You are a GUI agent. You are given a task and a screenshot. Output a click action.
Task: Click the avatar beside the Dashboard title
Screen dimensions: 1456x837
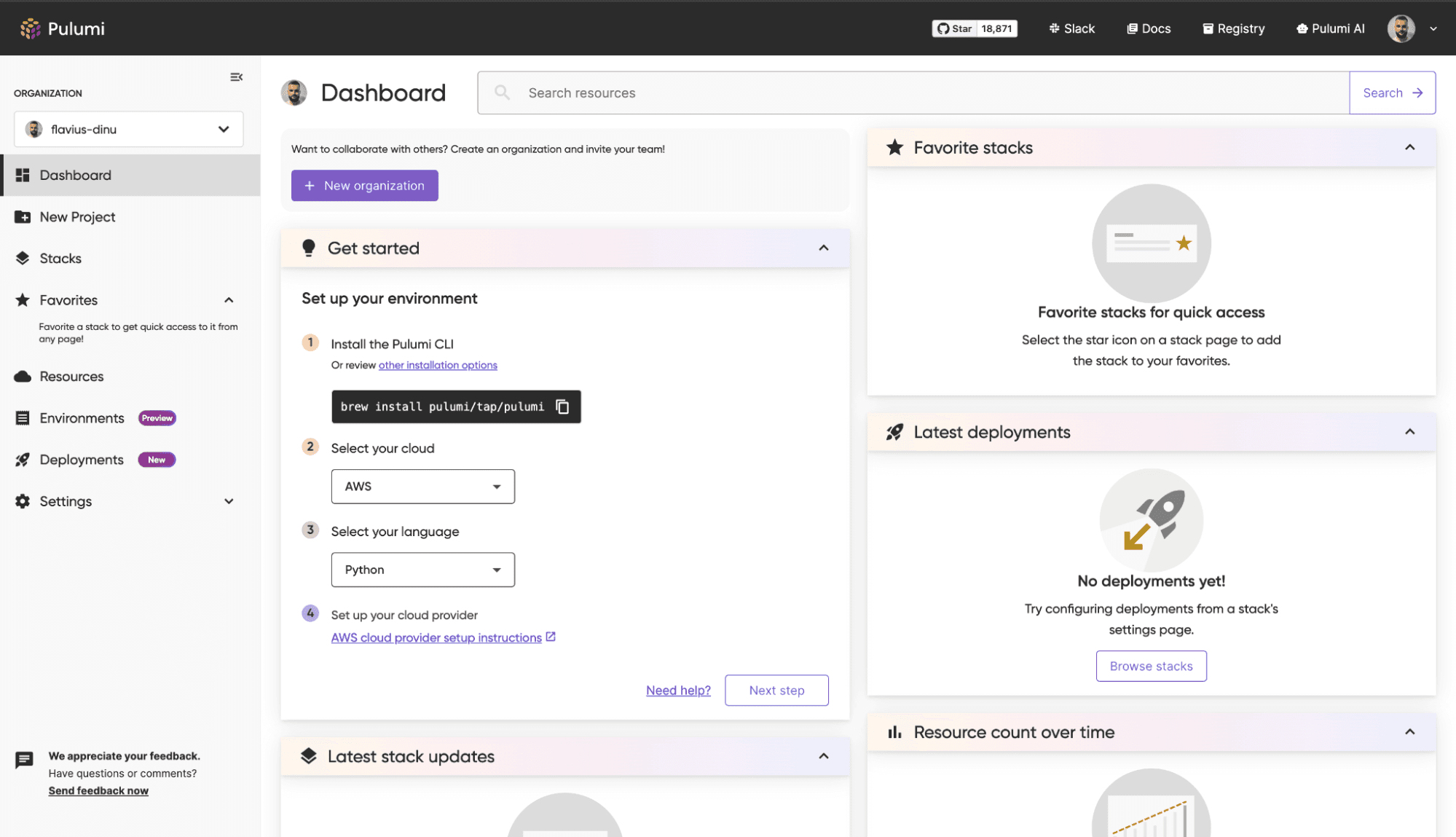(294, 93)
